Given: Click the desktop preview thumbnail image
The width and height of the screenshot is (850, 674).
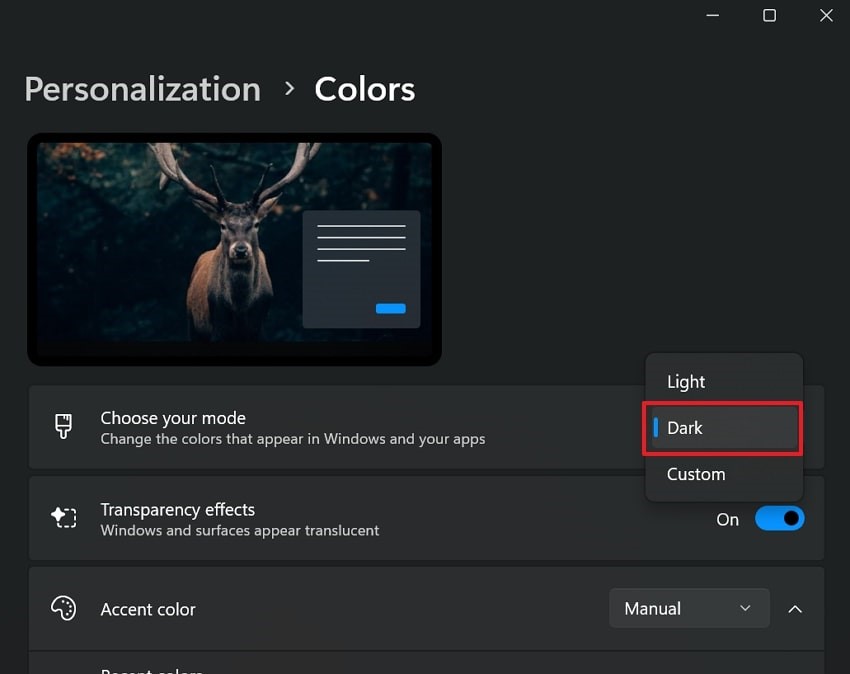Looking at the screenshot, I should pos(235,249).
